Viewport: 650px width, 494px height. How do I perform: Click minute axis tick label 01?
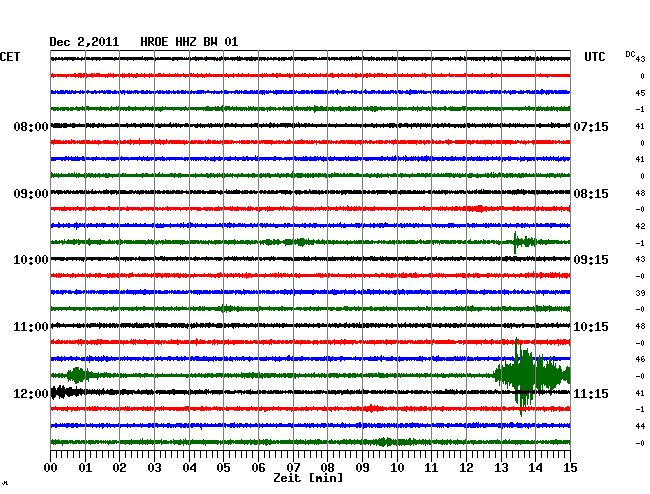[x=85, y=468]
